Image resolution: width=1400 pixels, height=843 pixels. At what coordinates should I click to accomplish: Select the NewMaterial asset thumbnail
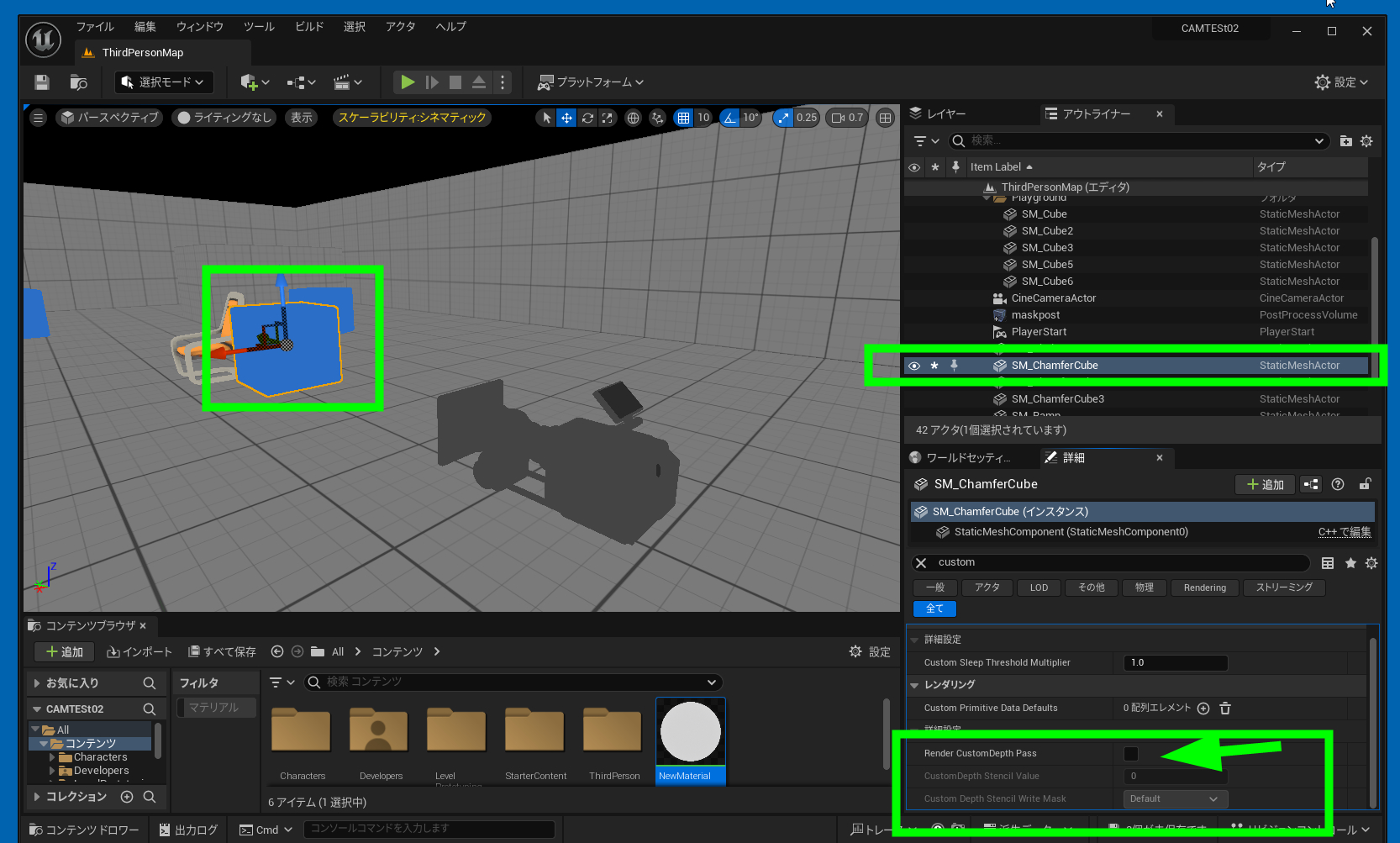point(690,733)
